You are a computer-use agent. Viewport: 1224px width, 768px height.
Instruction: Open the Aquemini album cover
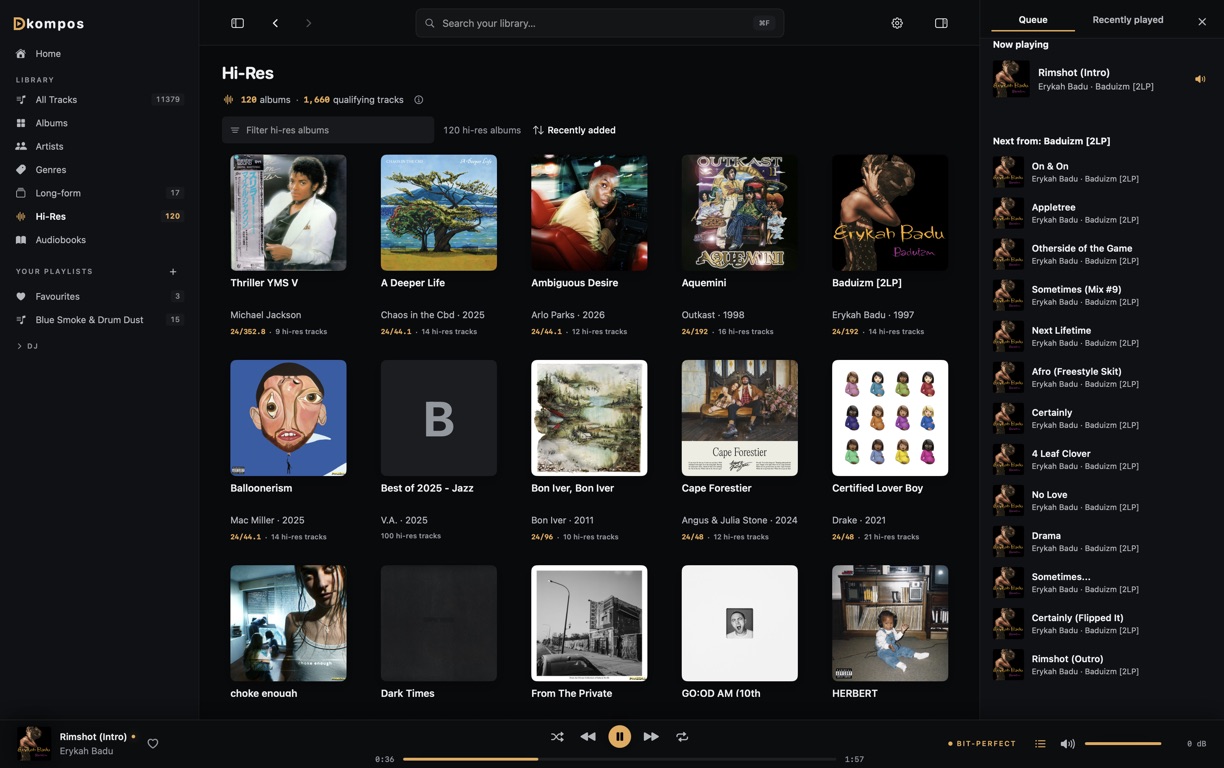pyautogui.click(x=740, y=212)
